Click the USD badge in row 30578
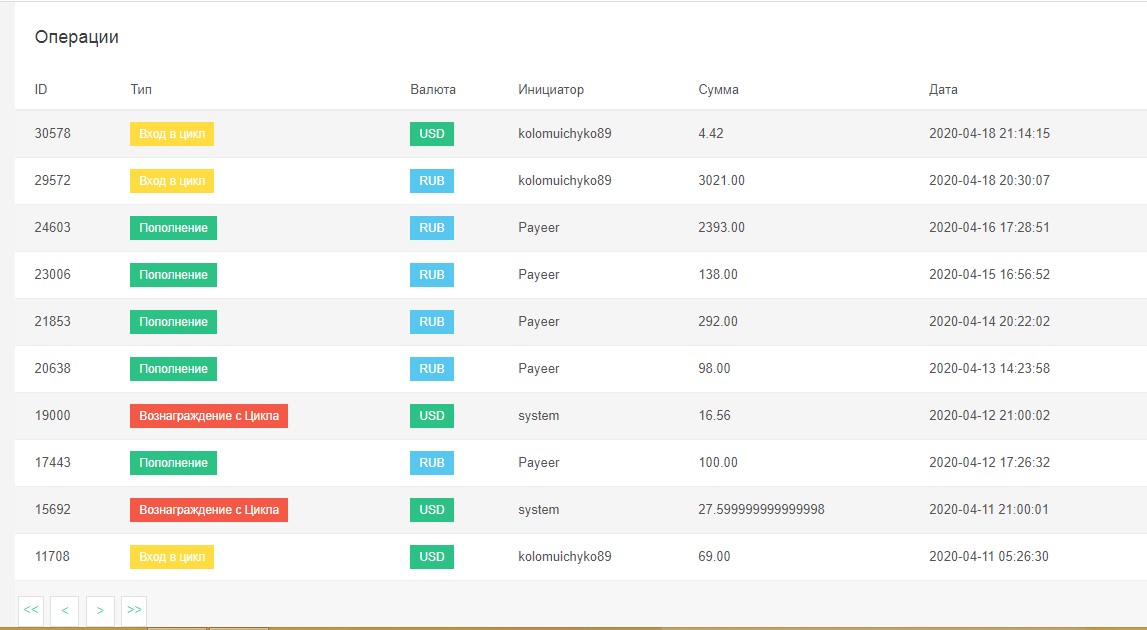The height and width of the screenshot is (630, 1147). coord(432,134)
